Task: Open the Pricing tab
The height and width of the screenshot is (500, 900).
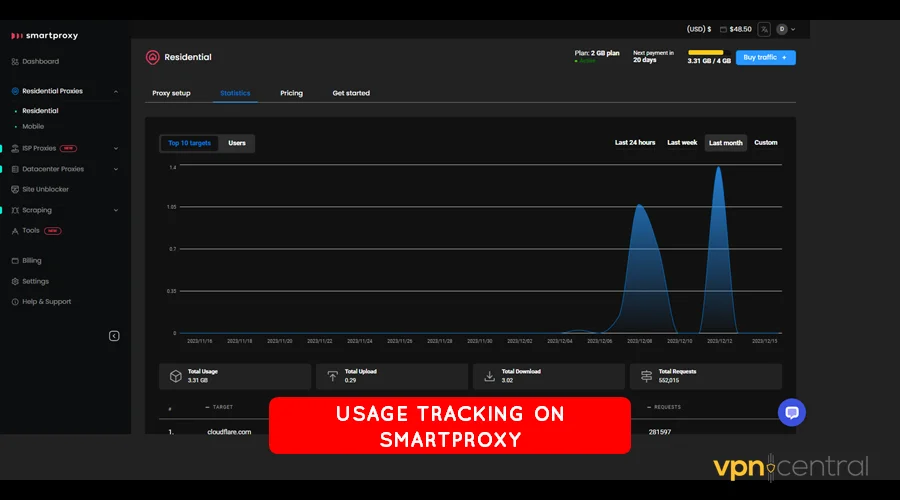Action: [x=292, y=93]
